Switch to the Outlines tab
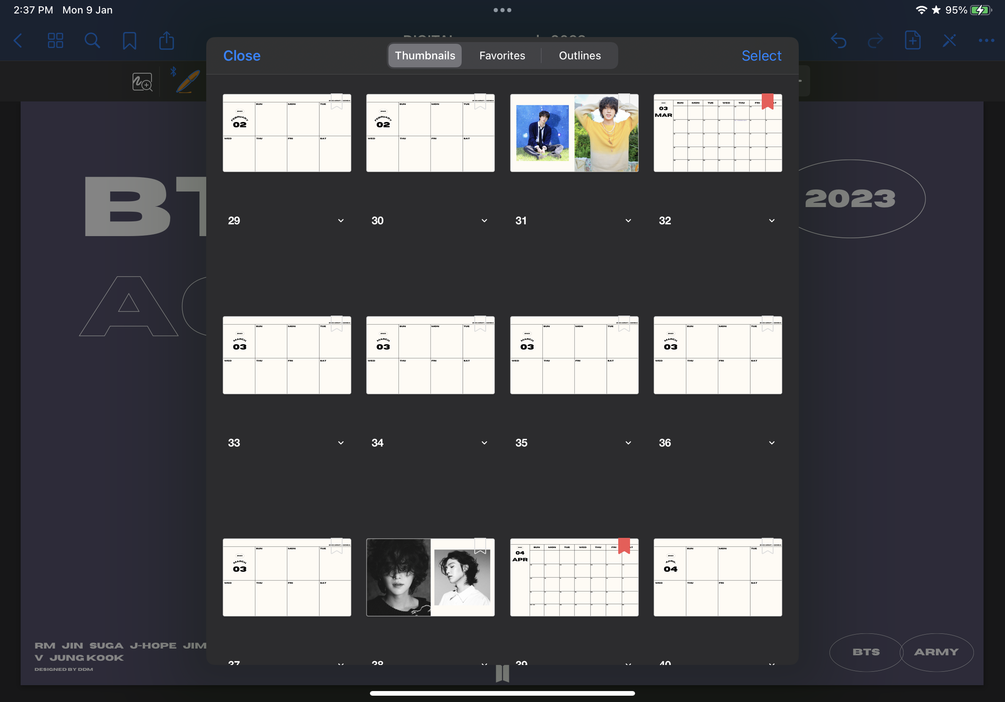Screen dimensions: 1005x702 (x=579, y=56)
